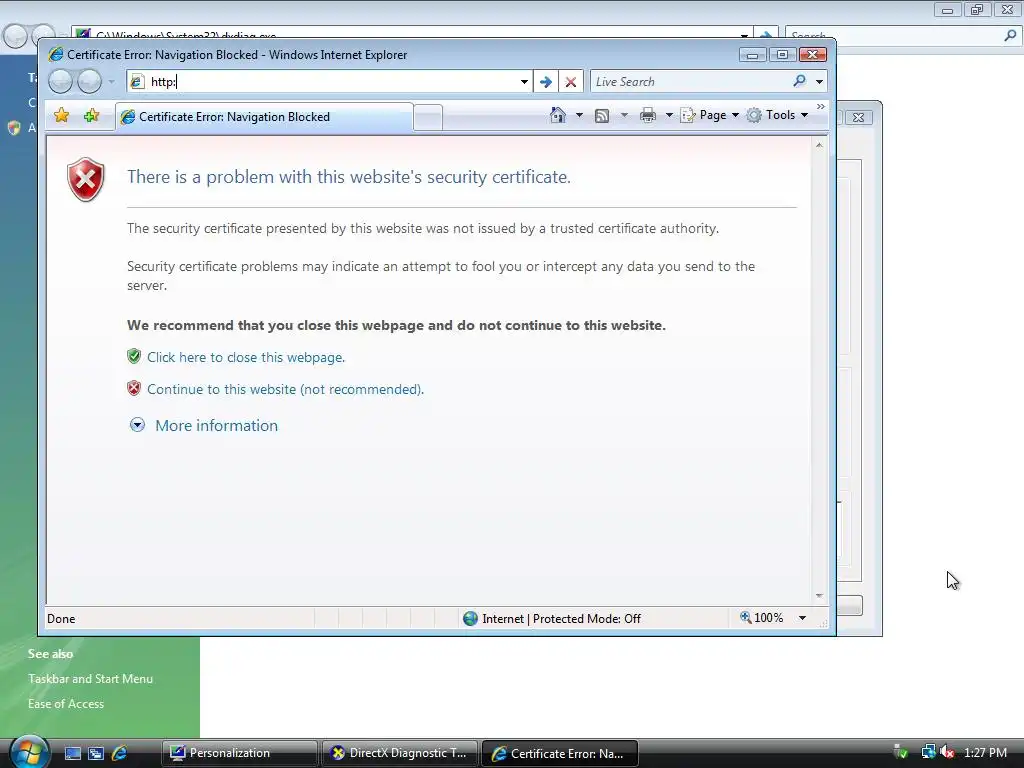The height and width of the screenshot is (768, 1024).
Task: Click the network tray icon
Action: [928, 753]
